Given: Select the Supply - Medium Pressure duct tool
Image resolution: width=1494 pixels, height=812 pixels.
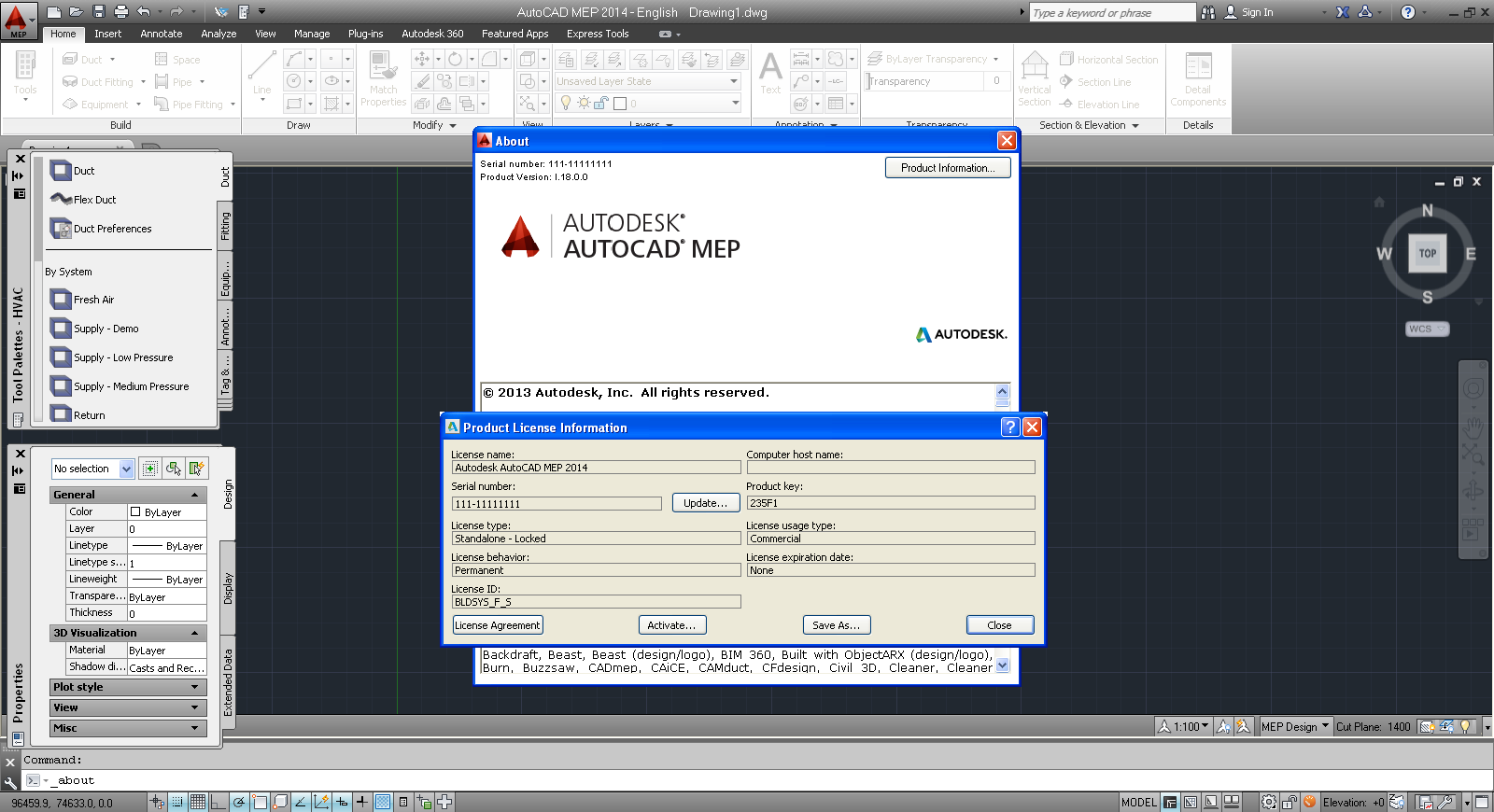Looking at the screenshot, I should pos(120,386).
